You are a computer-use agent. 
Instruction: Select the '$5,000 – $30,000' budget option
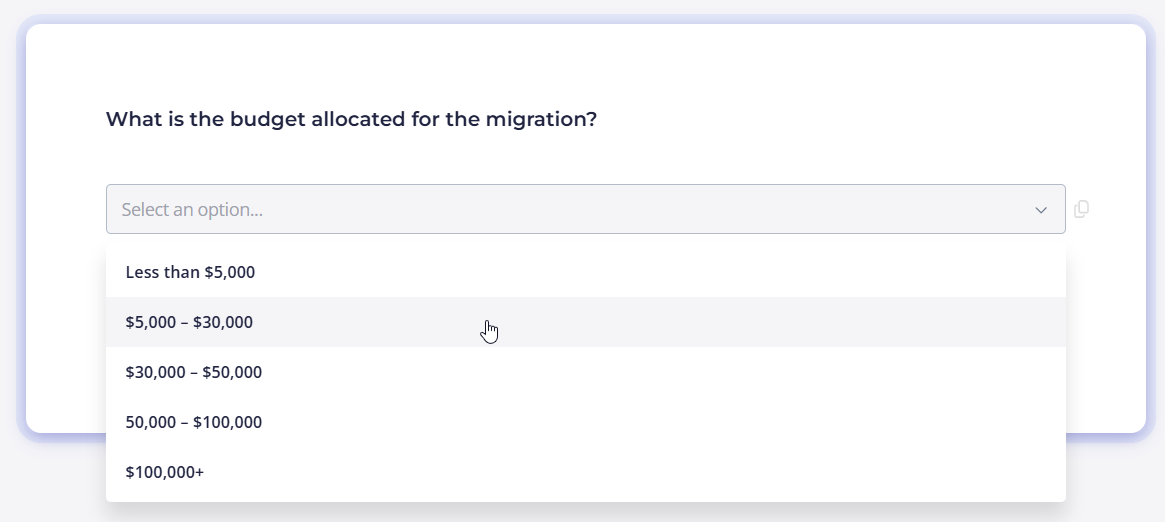[x=585, y=322]
